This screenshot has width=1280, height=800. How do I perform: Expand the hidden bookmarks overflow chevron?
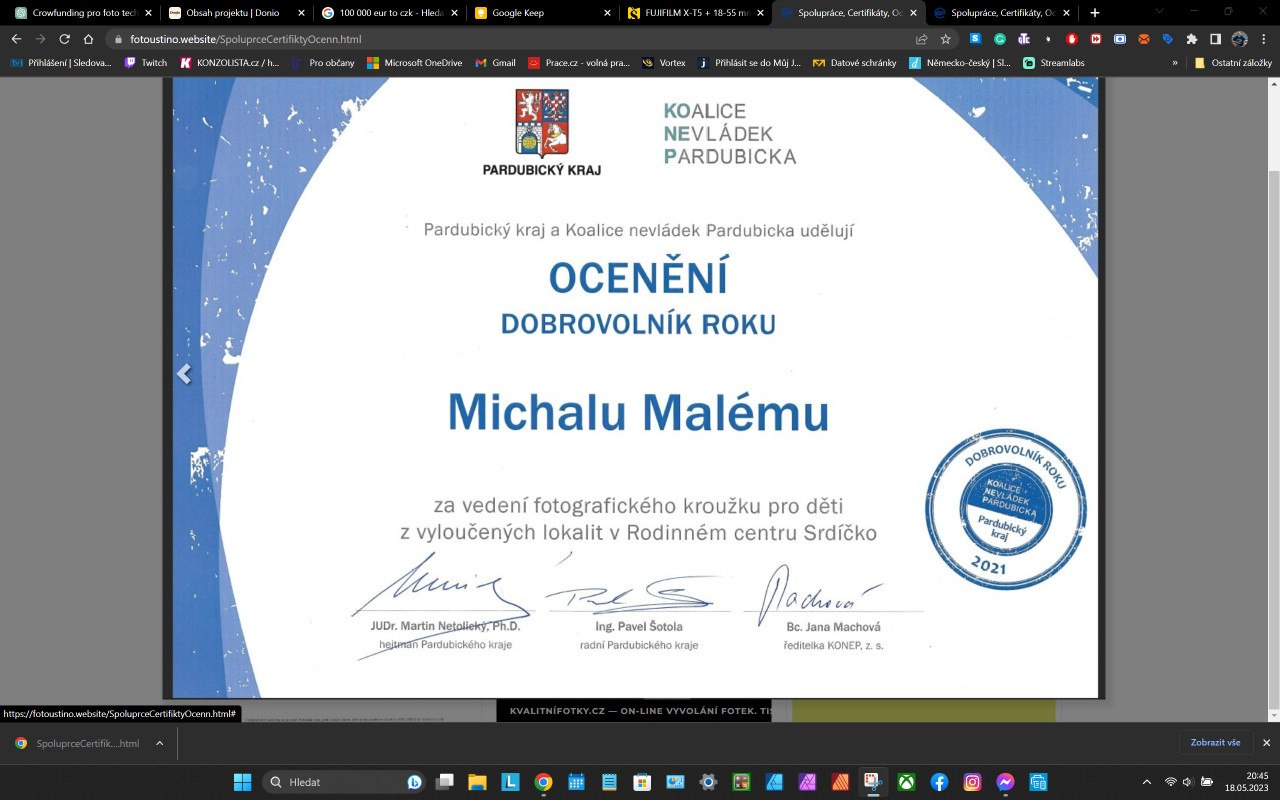tap(1176, 62)
